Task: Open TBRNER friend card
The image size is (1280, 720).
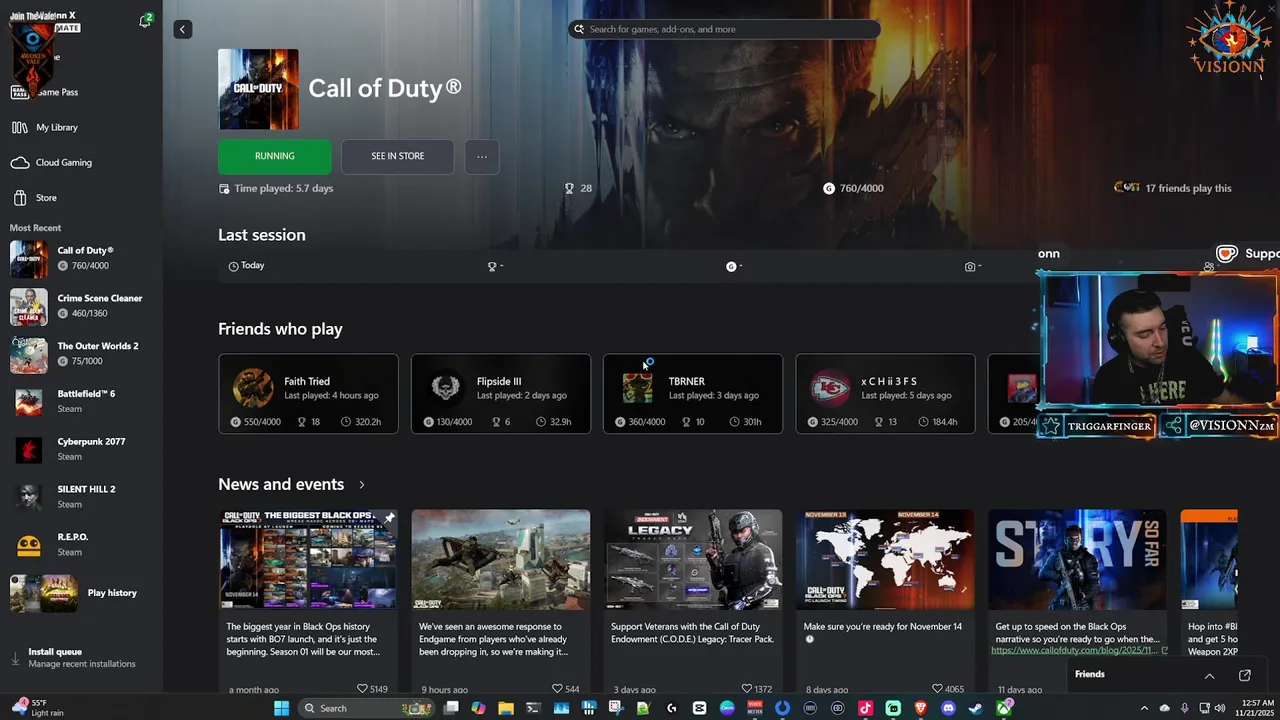Action: point(693,394)
